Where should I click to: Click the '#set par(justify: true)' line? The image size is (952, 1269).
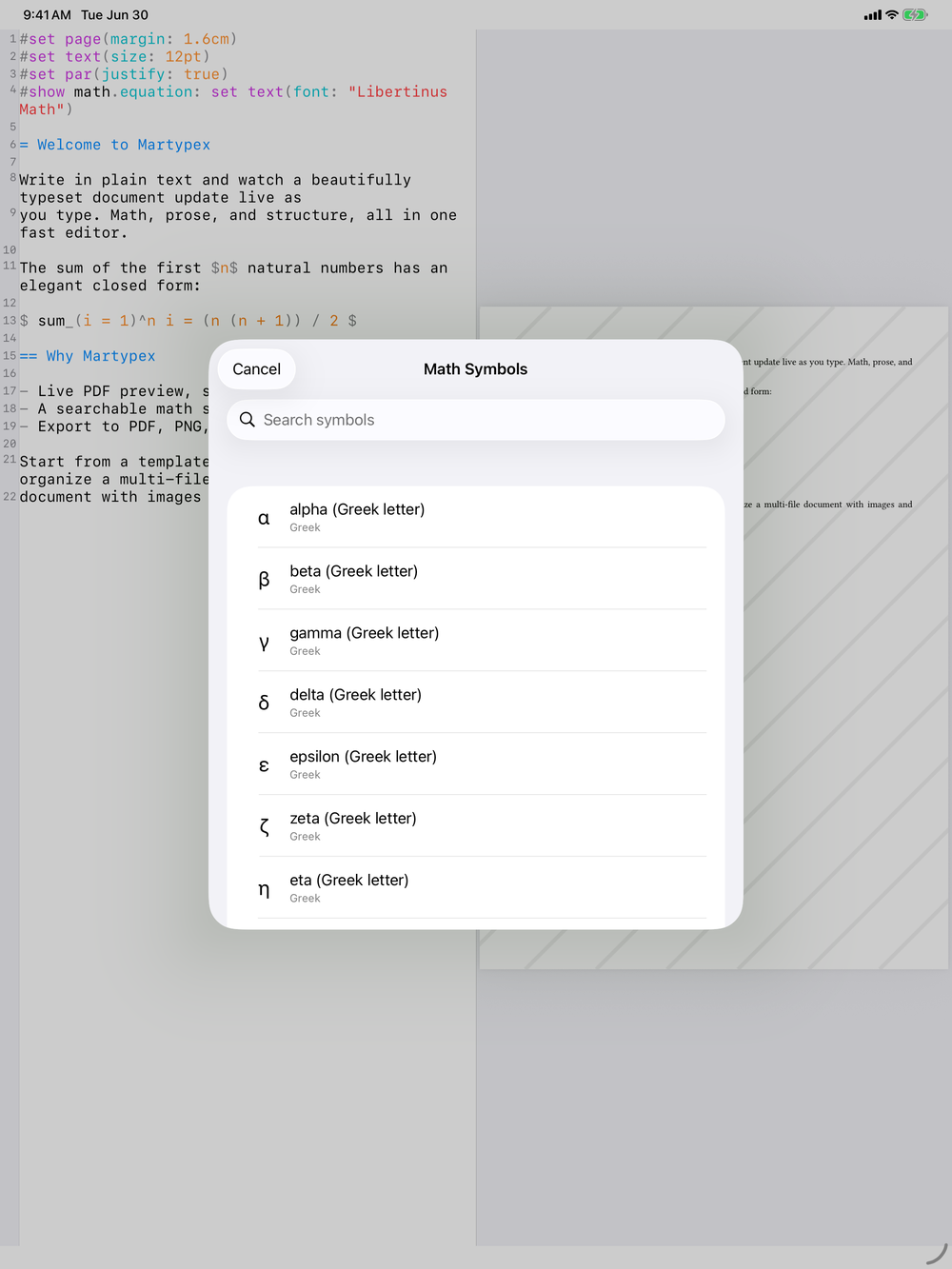point(124,74)
